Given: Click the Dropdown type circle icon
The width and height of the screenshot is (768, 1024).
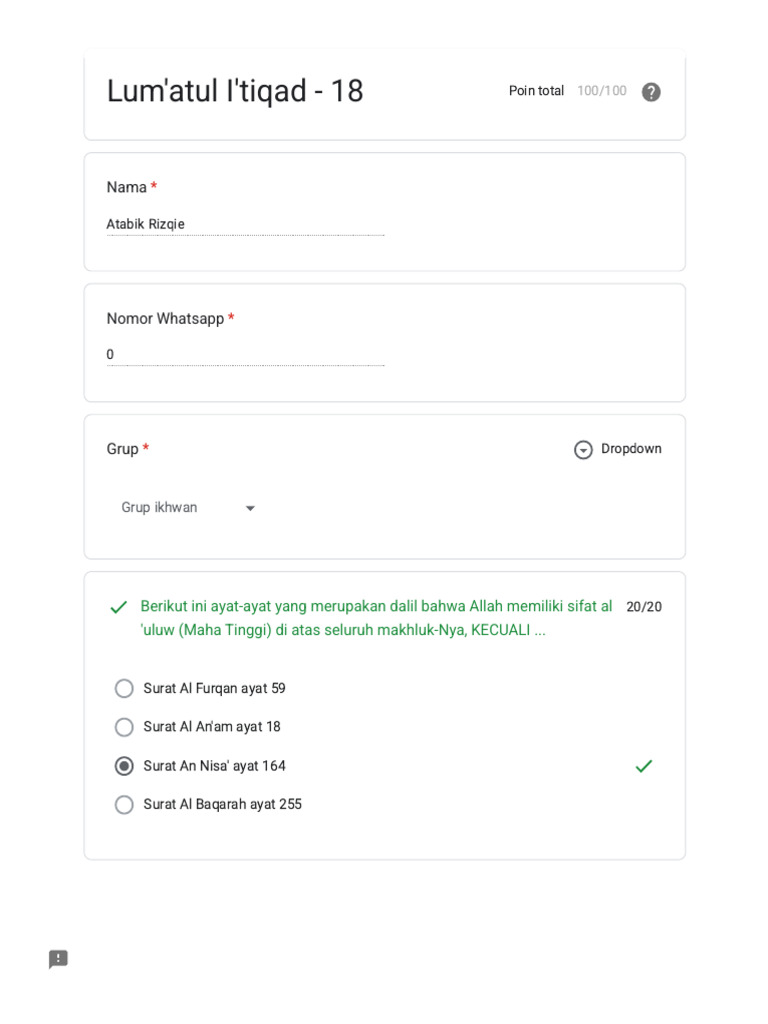Looking at the screenshot, I should (583, 450).
